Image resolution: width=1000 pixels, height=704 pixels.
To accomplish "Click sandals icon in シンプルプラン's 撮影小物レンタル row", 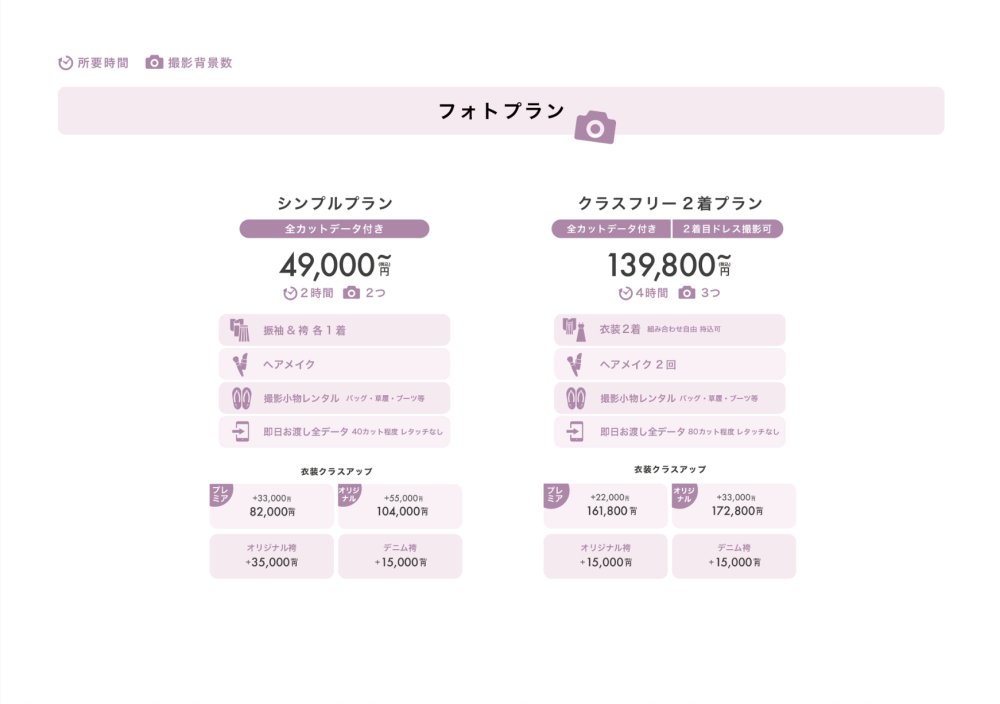I will [240, 398].
